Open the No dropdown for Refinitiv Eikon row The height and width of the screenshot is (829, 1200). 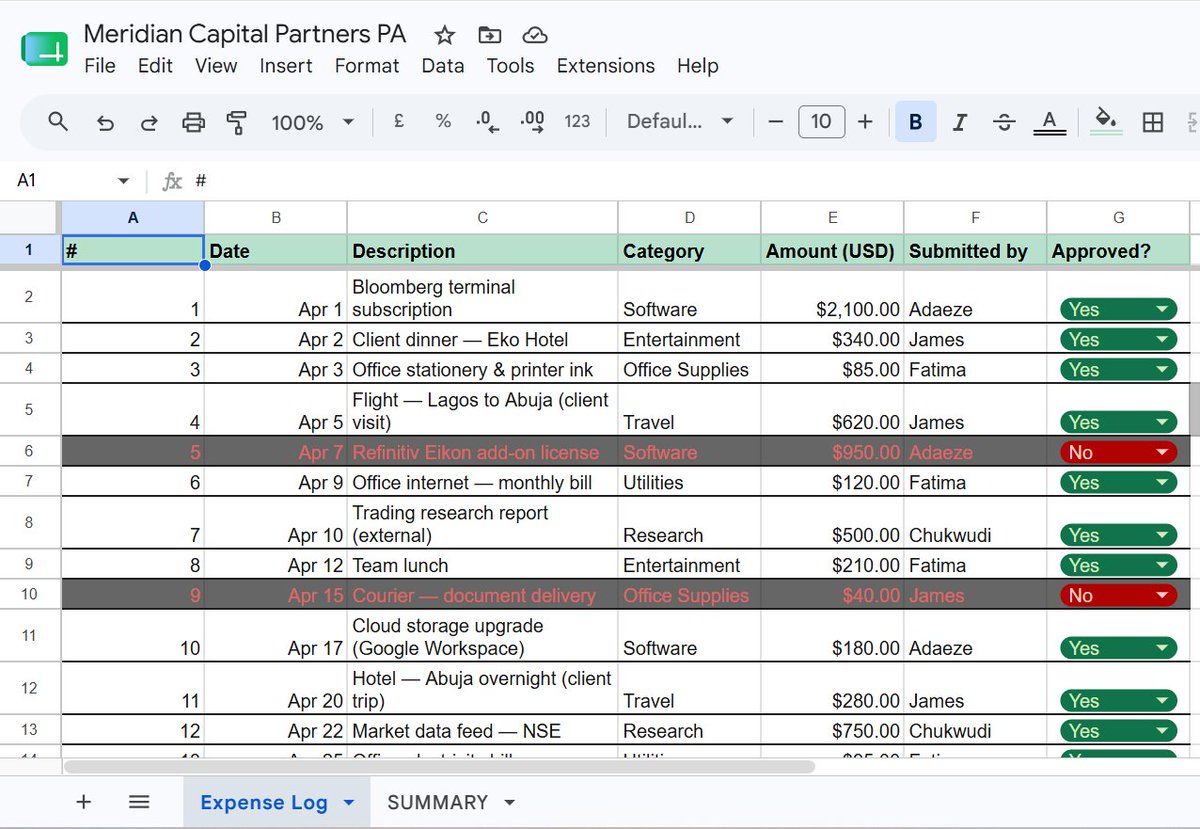[x=1118, y=452]
